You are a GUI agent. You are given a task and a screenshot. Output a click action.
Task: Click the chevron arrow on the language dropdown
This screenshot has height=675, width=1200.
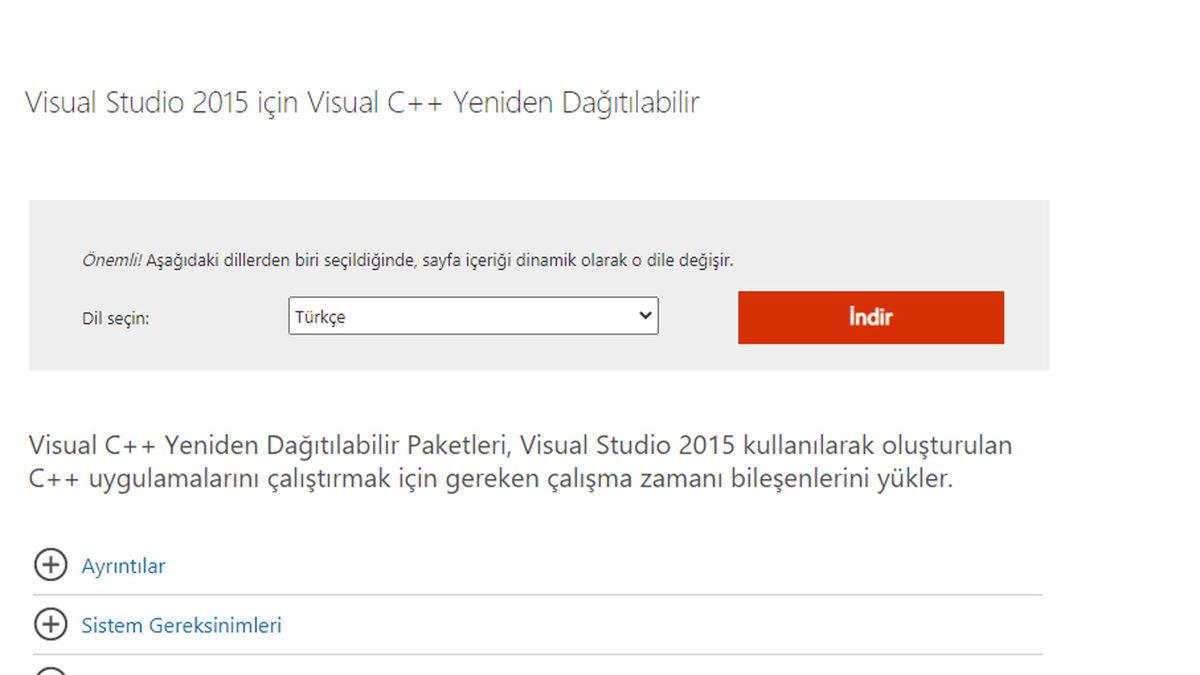point(645,316)
